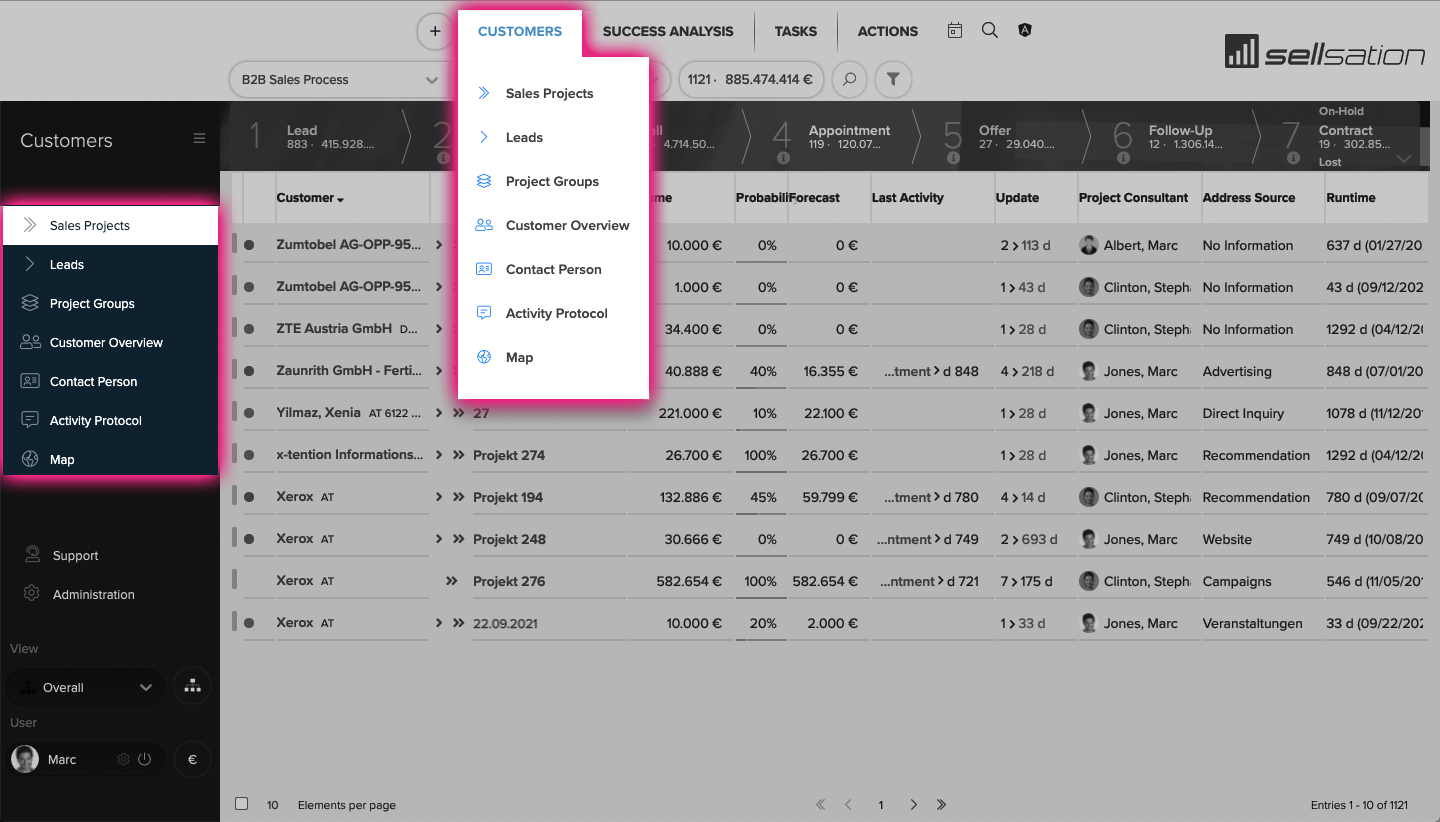Click the magnifier icon next to the calendar
The image size is (1440, 822).
point(990,31)
